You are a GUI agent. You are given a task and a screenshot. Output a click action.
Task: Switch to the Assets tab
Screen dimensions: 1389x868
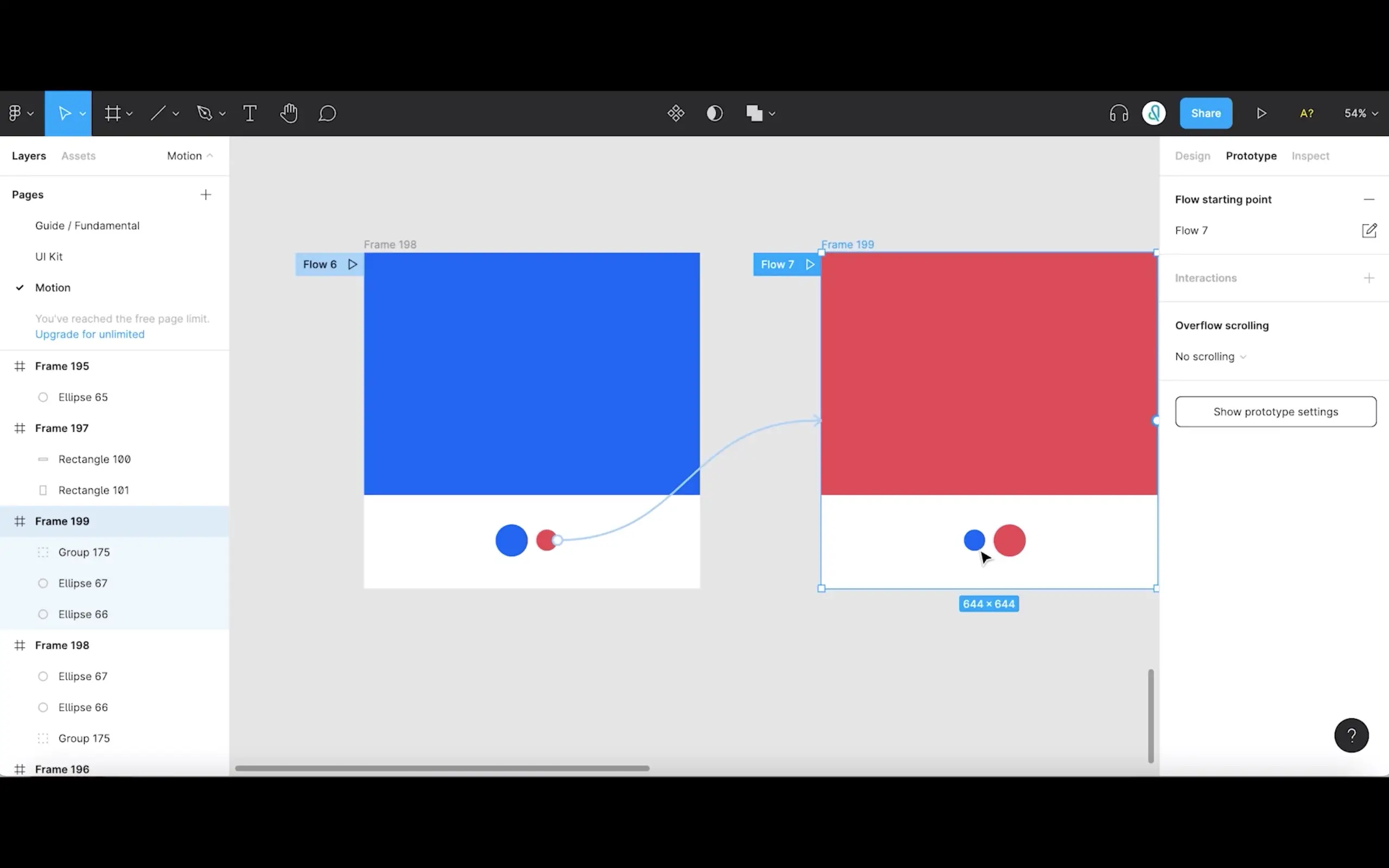[x=79, y=156]
